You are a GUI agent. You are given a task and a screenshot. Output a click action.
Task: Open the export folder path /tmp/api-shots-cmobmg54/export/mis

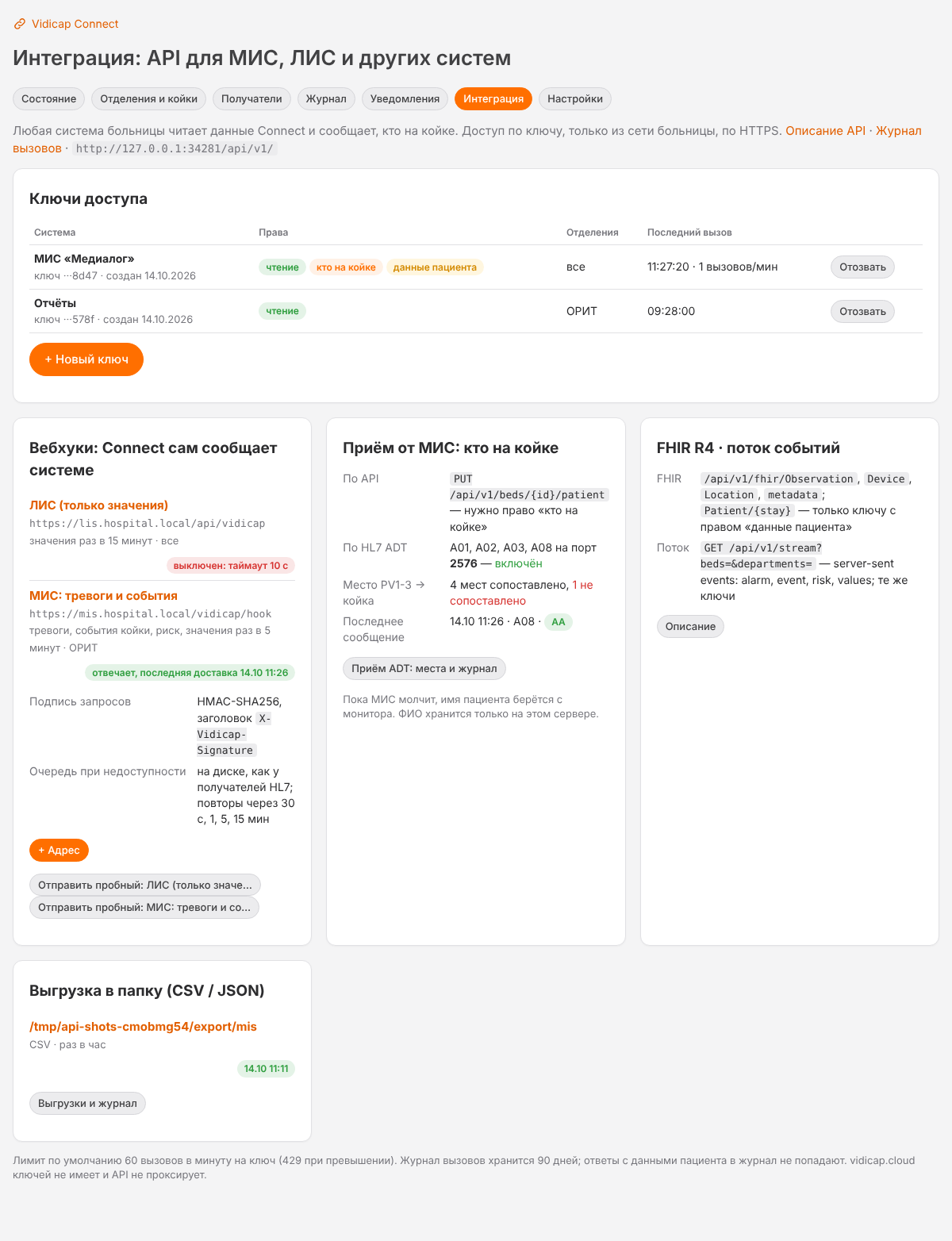pos(143,1027)
